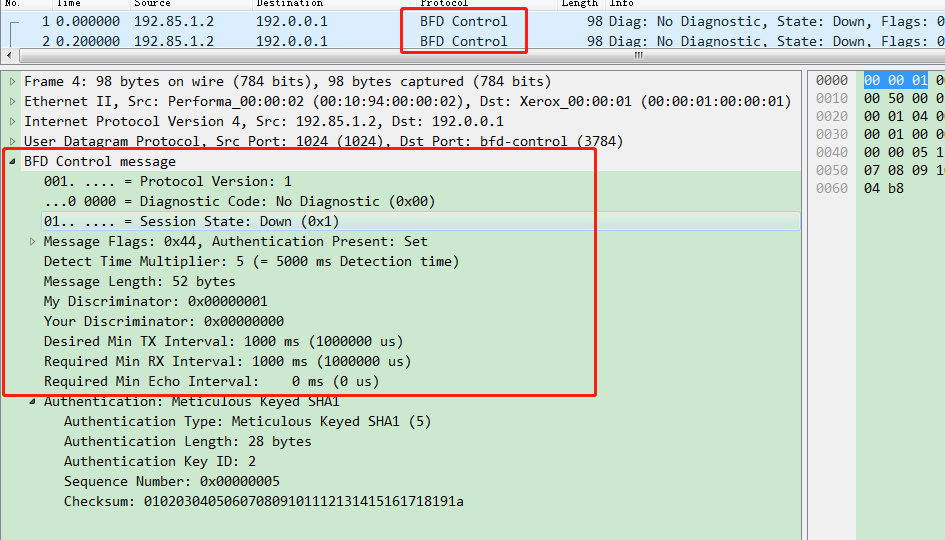This screenshot has height=540, width=945.
Task: Click highlighted hex bytes 00 00 01
Action: click(x=896, y=80)
